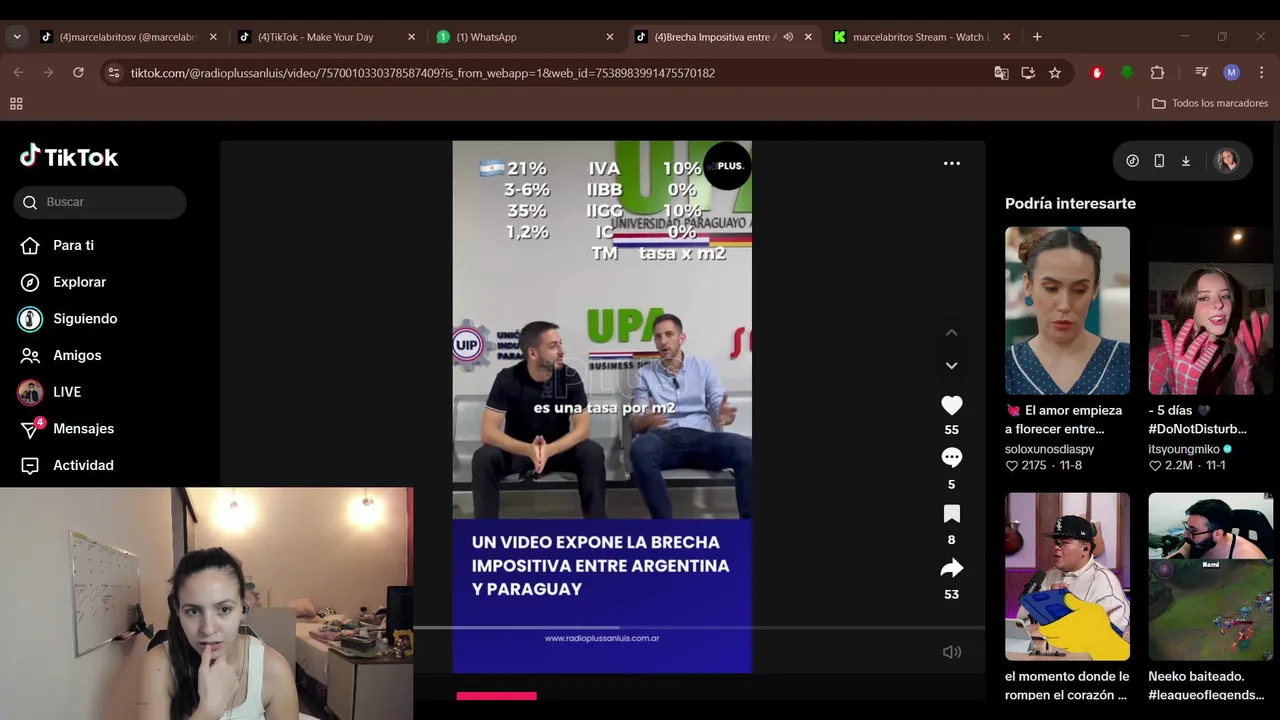Open the tab search dropdown arrow

(x=17, y=37)
